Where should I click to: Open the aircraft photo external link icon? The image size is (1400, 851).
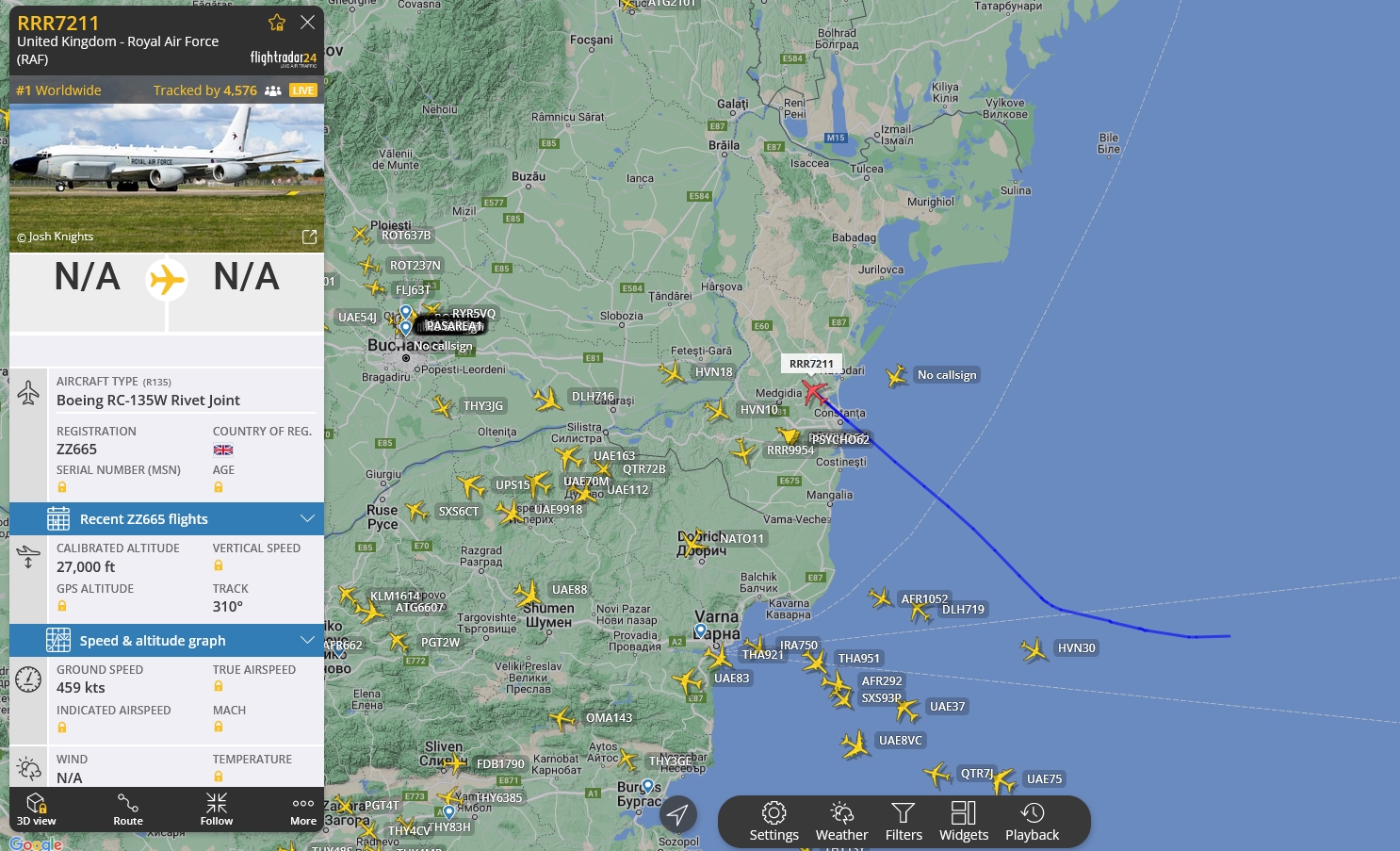[x=309, y=237]
